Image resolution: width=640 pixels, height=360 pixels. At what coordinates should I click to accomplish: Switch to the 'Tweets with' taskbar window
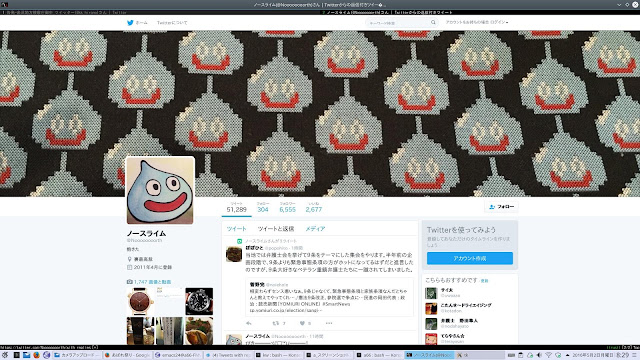tap(229, 355)
